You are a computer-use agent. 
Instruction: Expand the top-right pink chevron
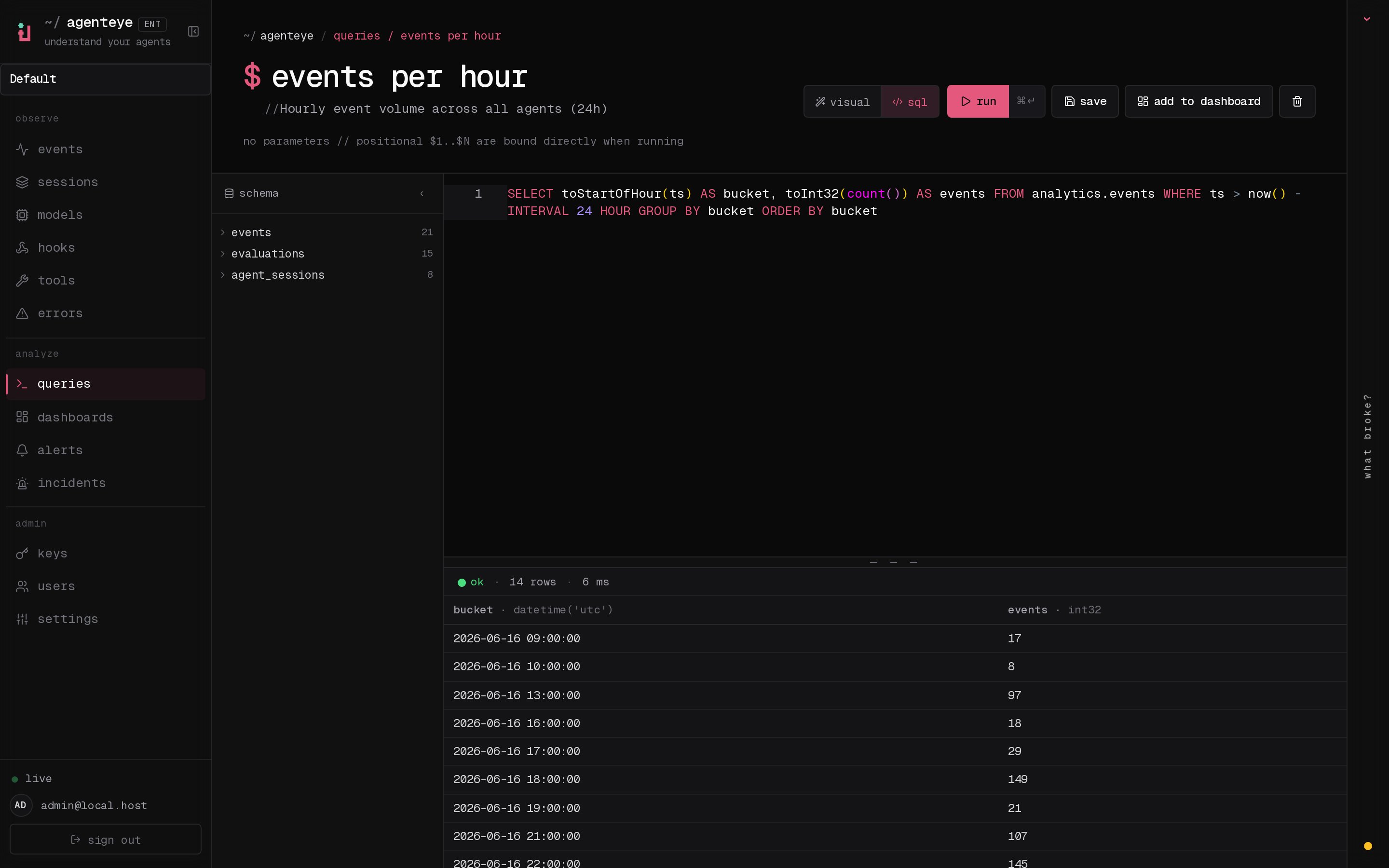[1367, 19]
